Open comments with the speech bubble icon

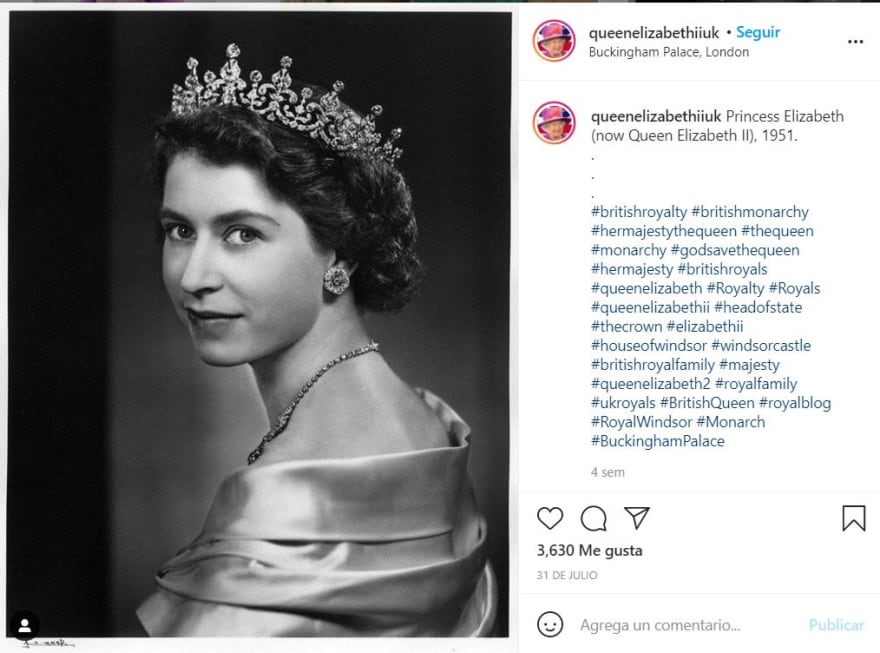pos(594,518)
